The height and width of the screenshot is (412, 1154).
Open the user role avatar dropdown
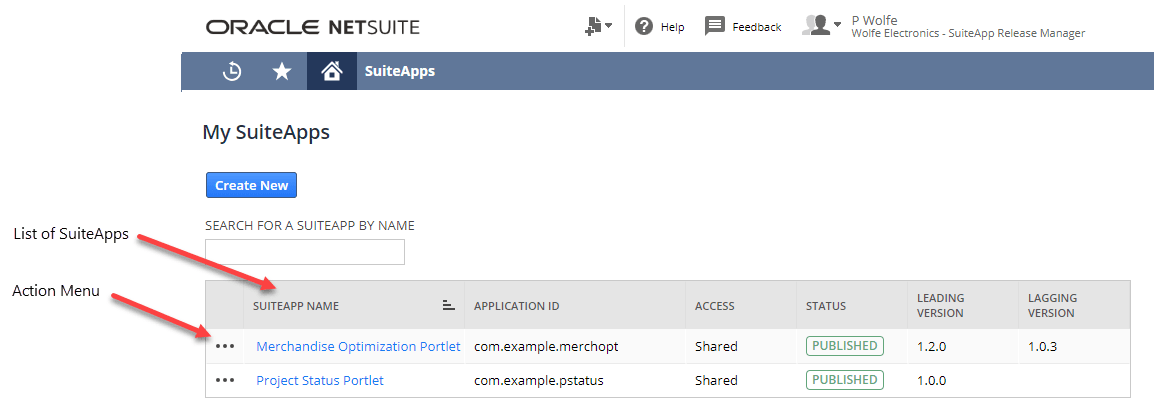click(822, 26)
